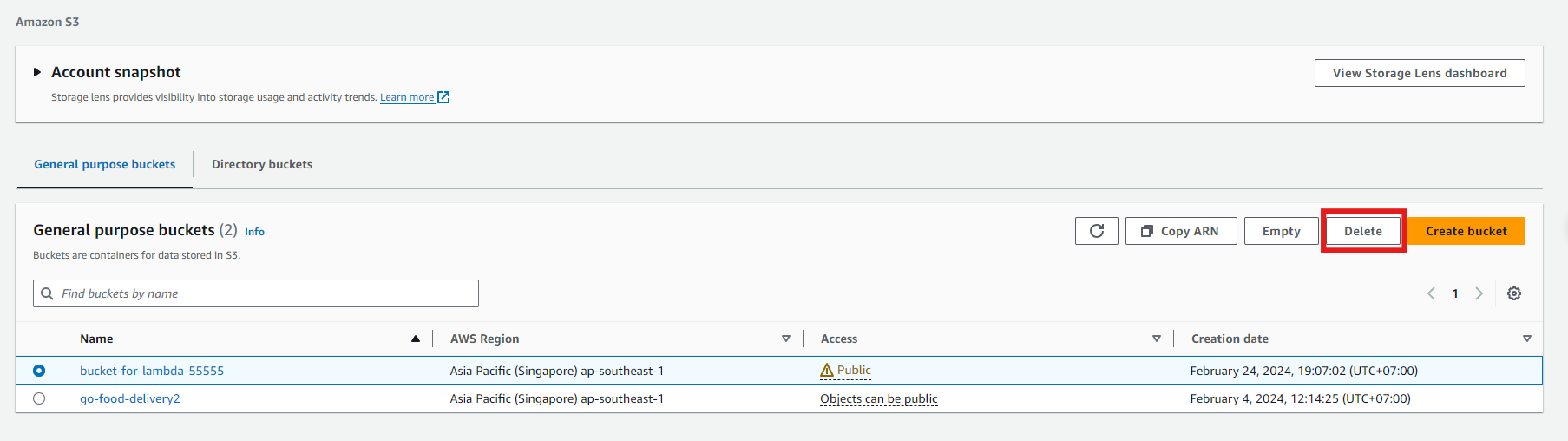The width and height of the screenshot is (1568, 441).
Task: Sort by Access column arrow
Action: [1157, 339]
